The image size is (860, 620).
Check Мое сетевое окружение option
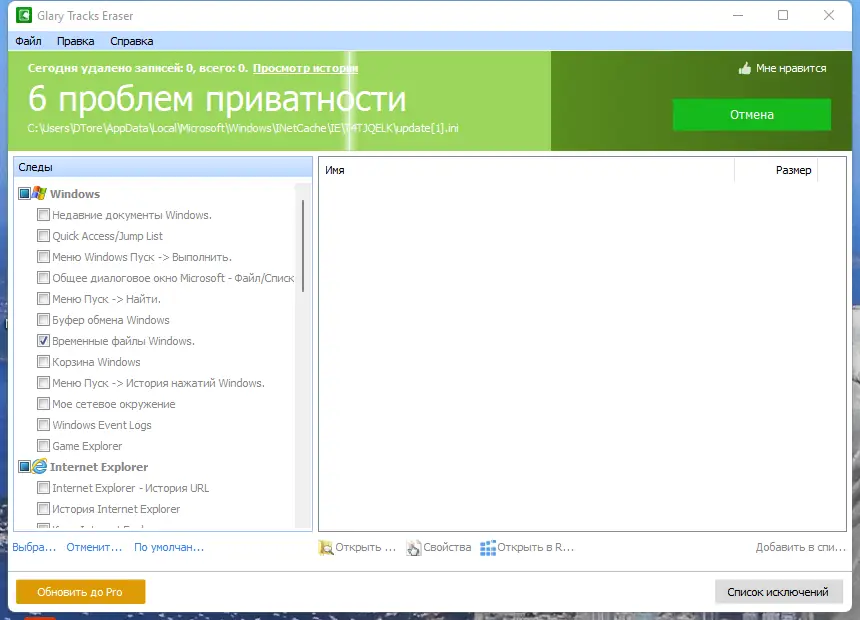point(43,404)
